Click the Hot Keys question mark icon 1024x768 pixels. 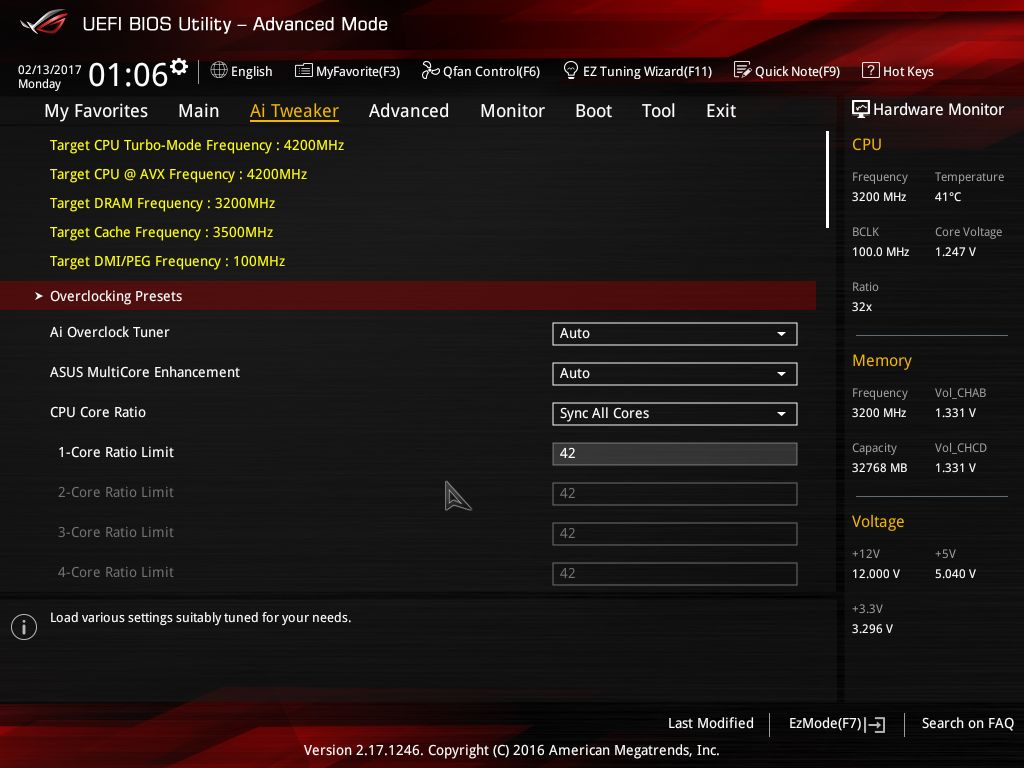[x=870, y=70]
